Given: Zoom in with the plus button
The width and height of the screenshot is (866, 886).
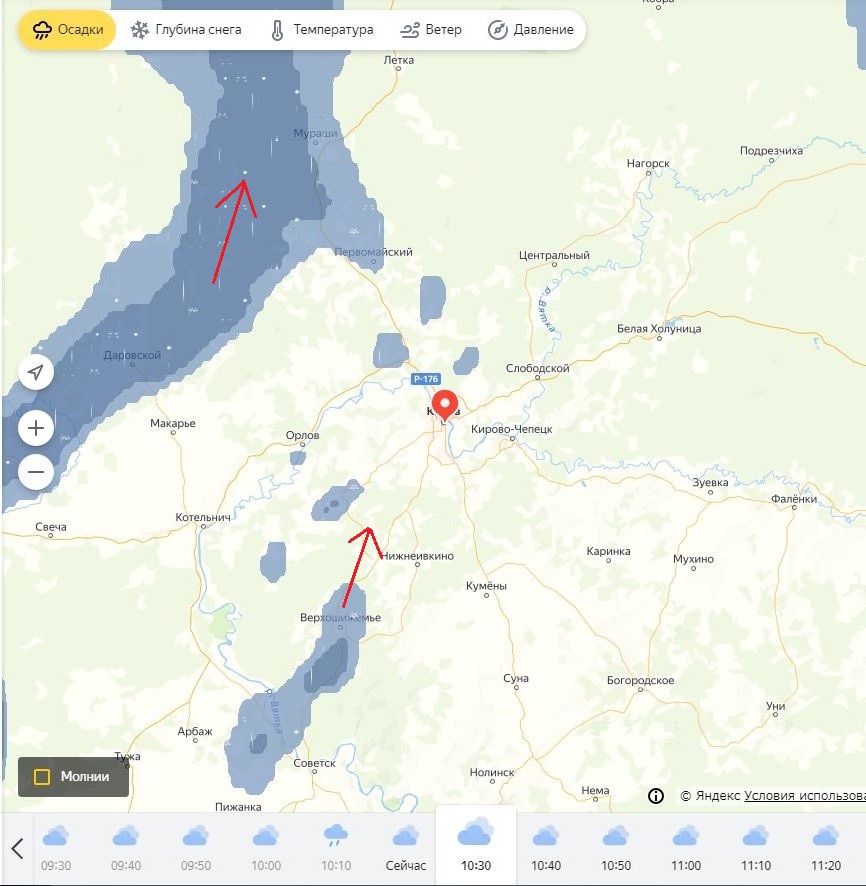Looking at the screenshot, I should tap(36, 429).
